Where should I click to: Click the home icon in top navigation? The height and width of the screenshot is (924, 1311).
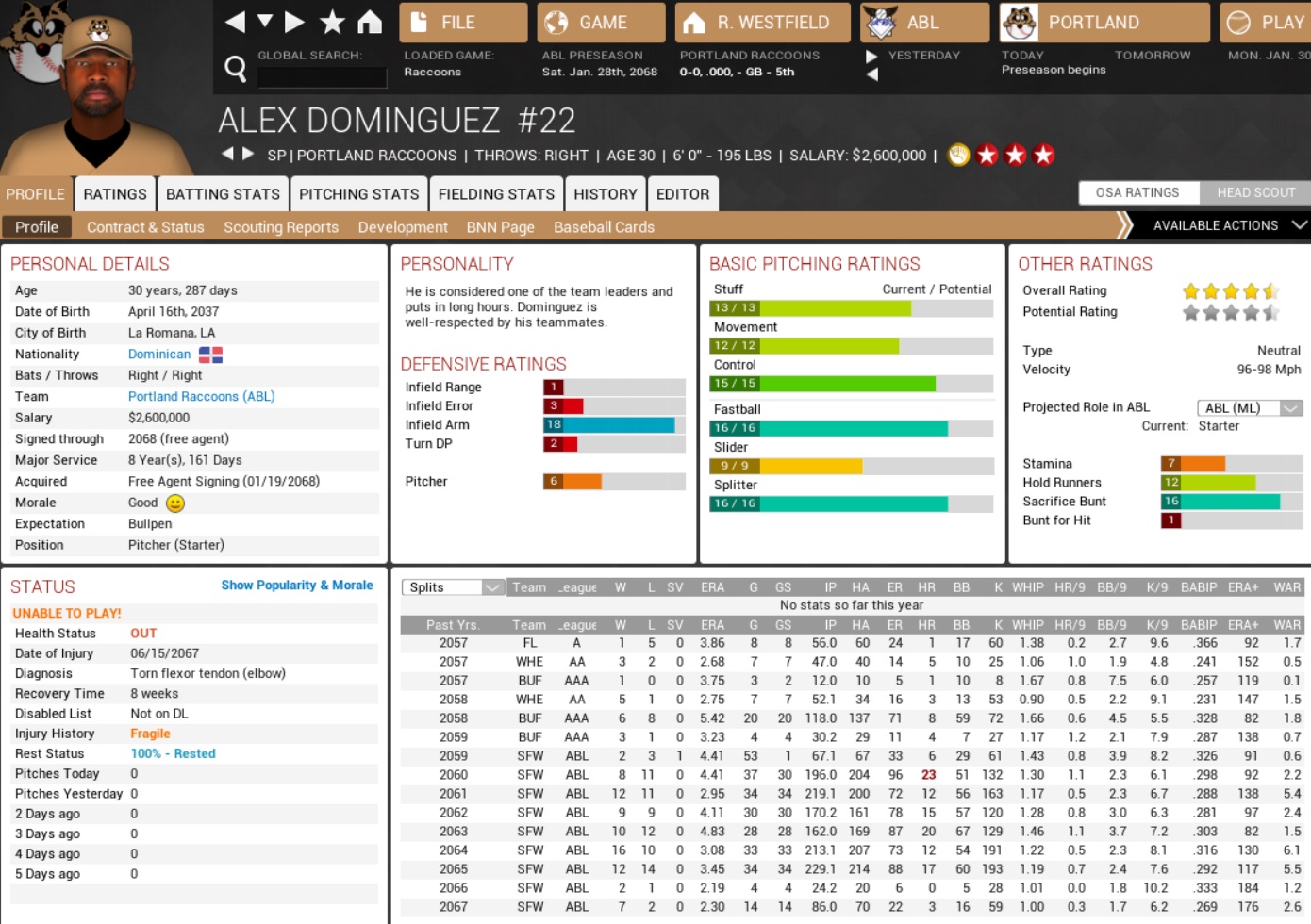[370, 22]
